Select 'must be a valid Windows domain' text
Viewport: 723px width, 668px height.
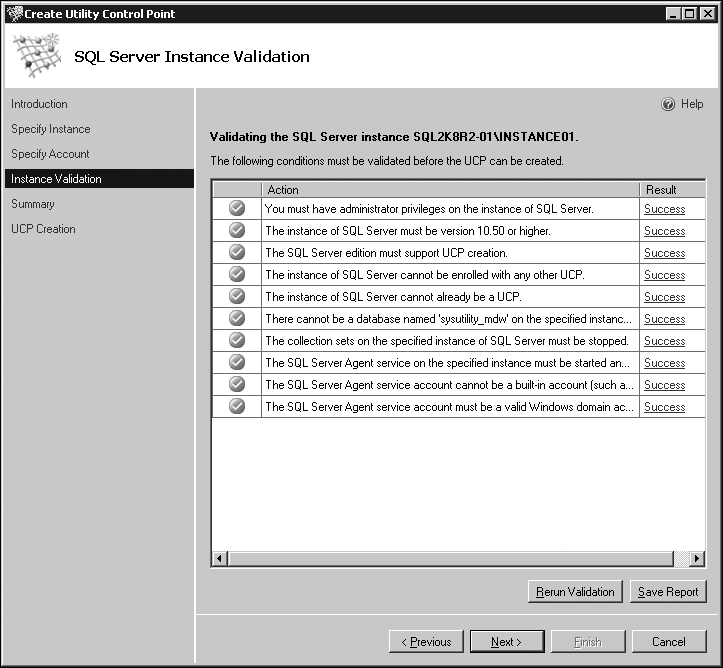(x=450, y=407)
